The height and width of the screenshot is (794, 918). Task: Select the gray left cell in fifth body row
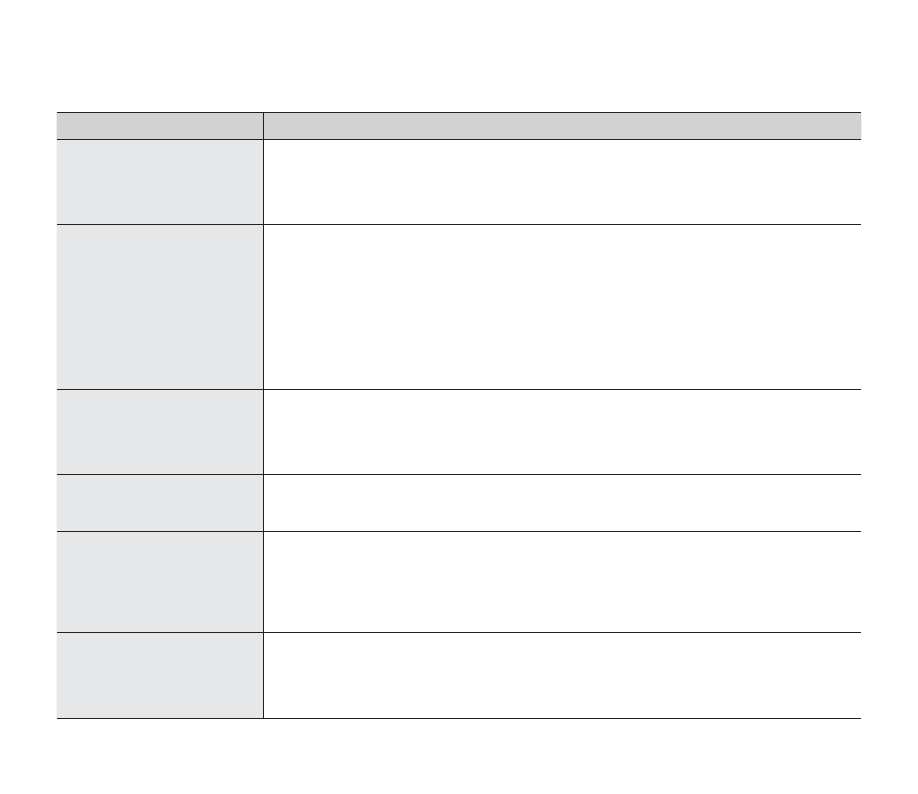[160, 582]
